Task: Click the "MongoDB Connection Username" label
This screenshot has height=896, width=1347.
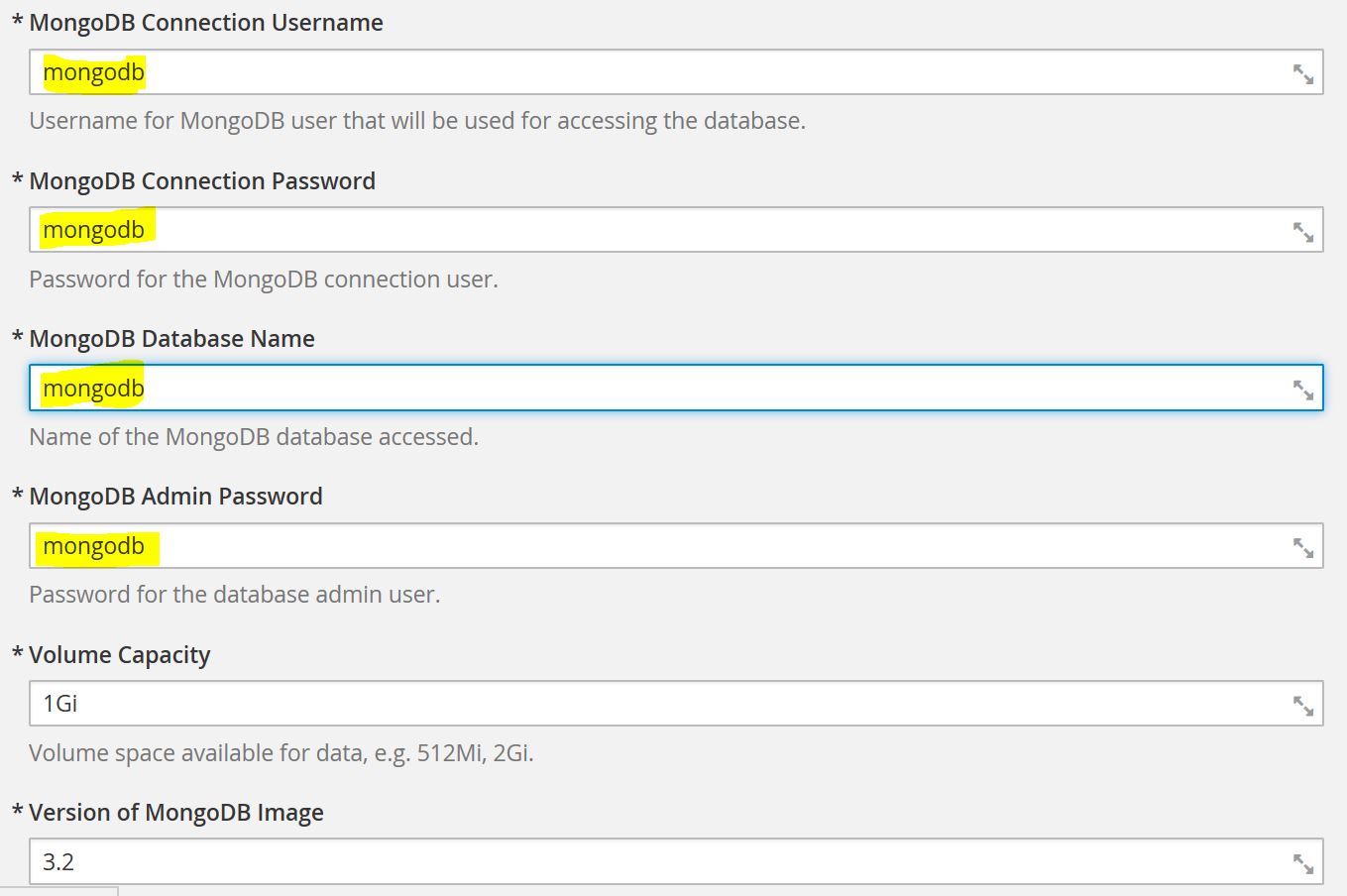Action: (205, 23)
